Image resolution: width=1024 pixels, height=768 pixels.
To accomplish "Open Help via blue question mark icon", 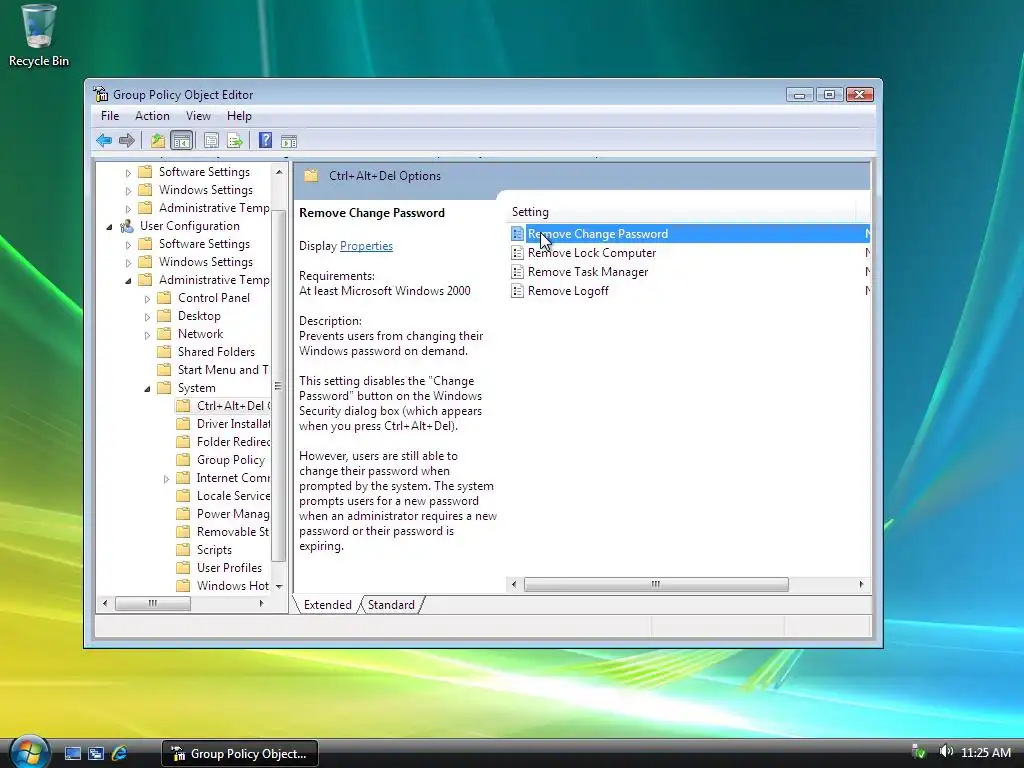I will click(265, 140).
